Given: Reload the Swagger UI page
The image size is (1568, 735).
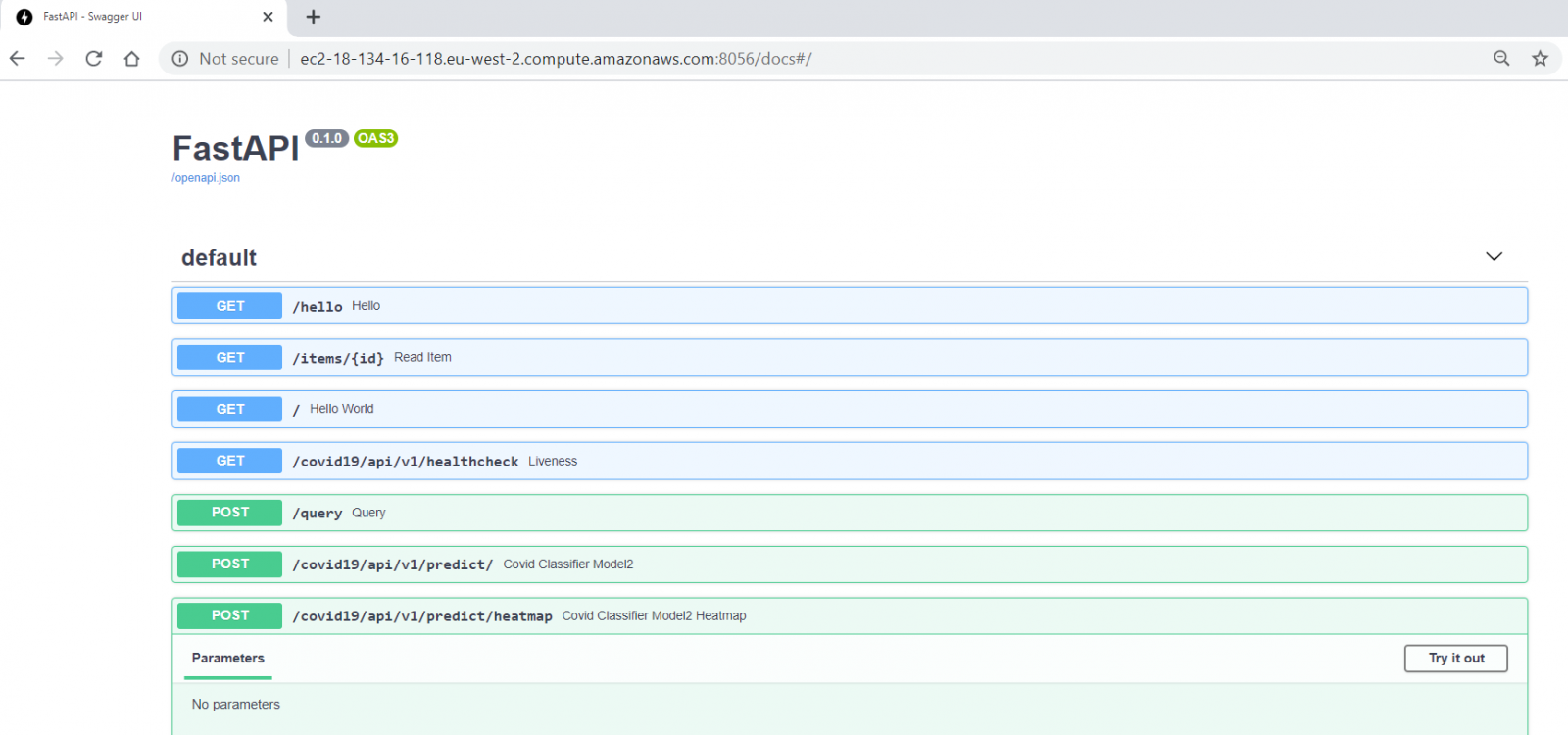Looking at the screenshot, I should tap(94, 59).
